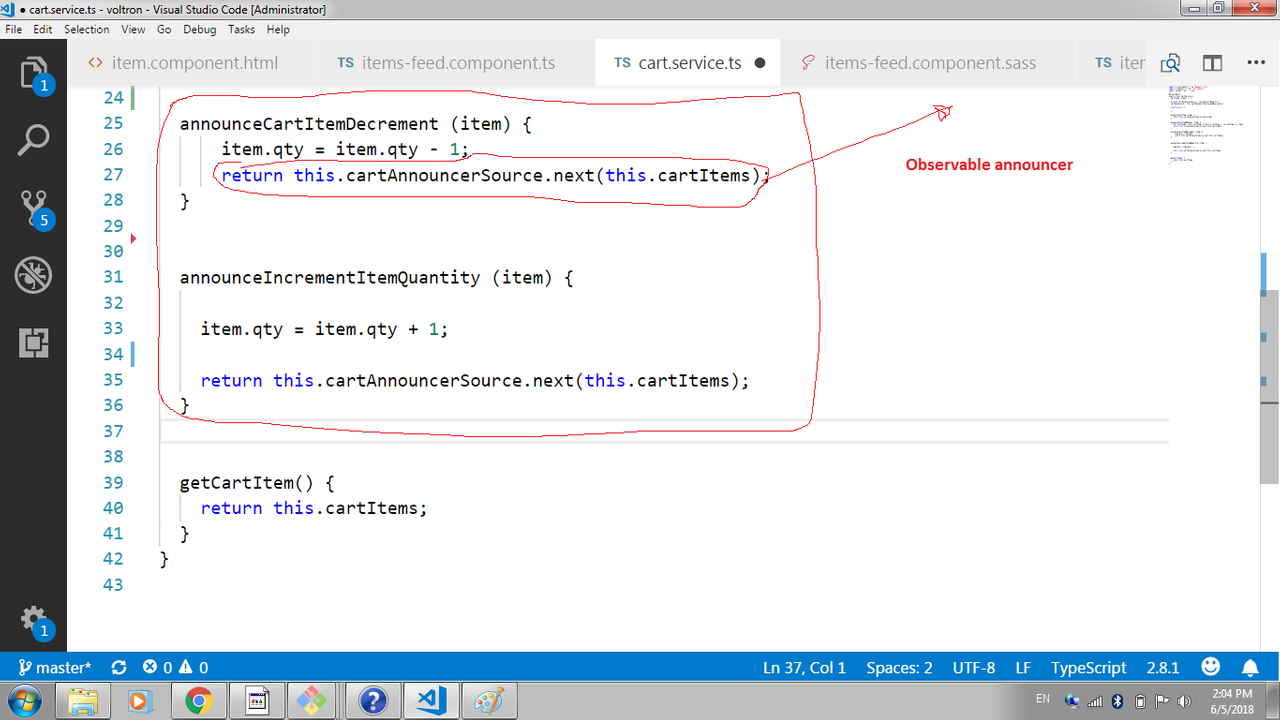Click 'item.qty = item.qty - 1;' line
This screenshot has width=1280, height=720.
click(x=345, y=150)
